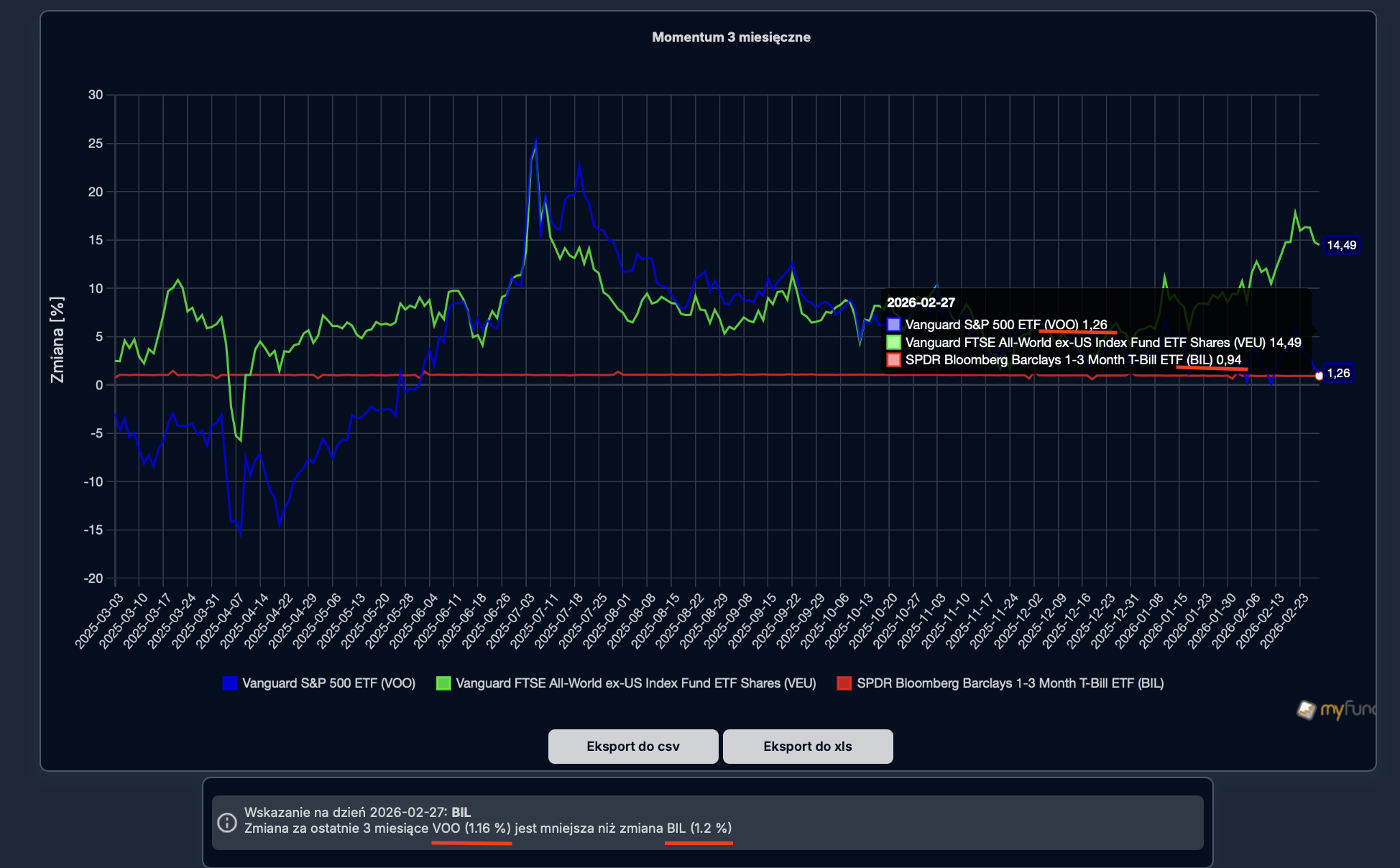Click the Eksport do csv button
The width and height of the screenshot is (1400, 868).
[632, 747]
